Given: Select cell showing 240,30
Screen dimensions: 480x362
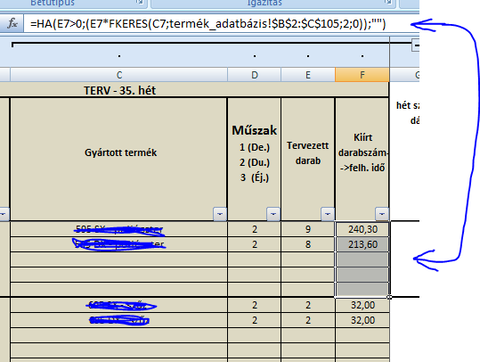Looking at the screenshot, I should click(x=362, y=229).
